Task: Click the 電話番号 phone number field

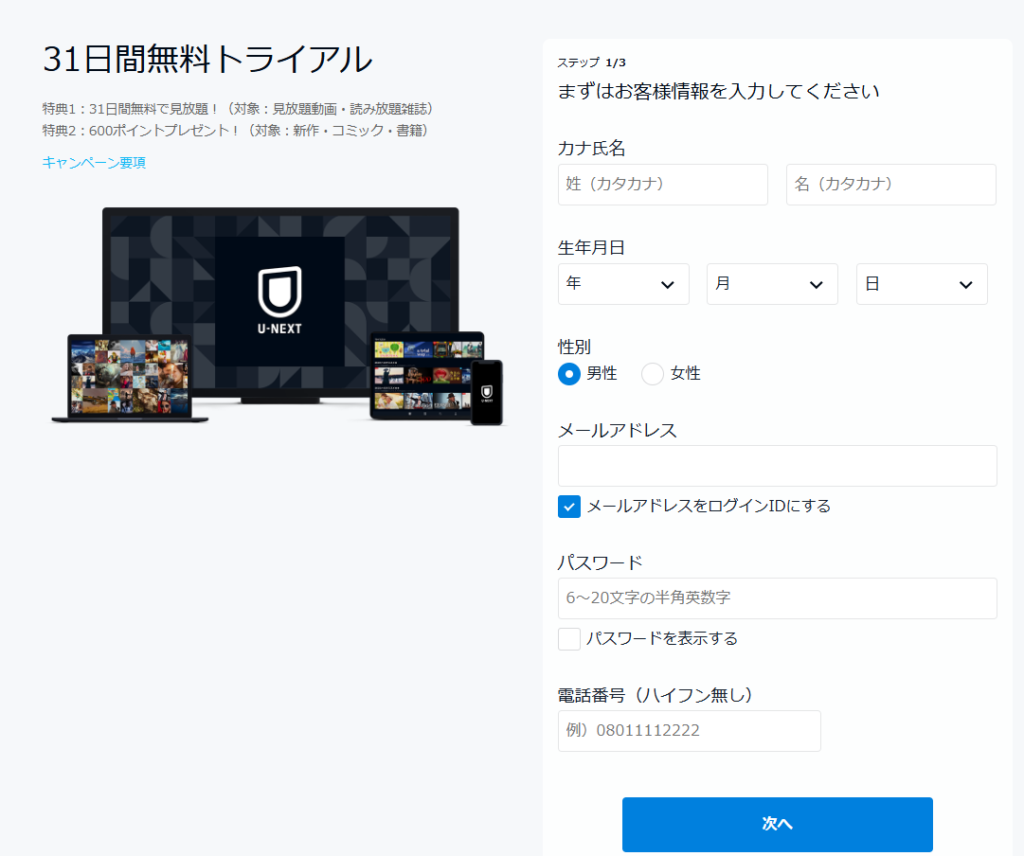Action: point(689,731)
